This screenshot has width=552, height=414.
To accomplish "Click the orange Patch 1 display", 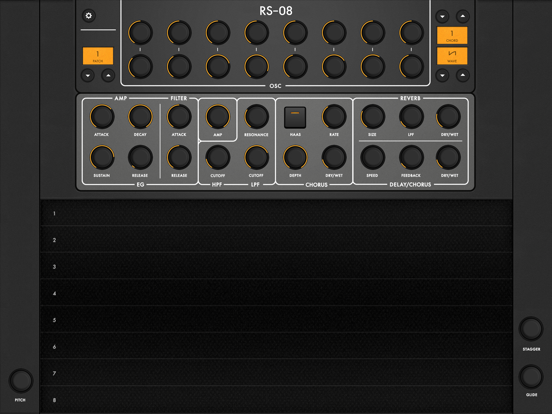I will pos(98,56).
